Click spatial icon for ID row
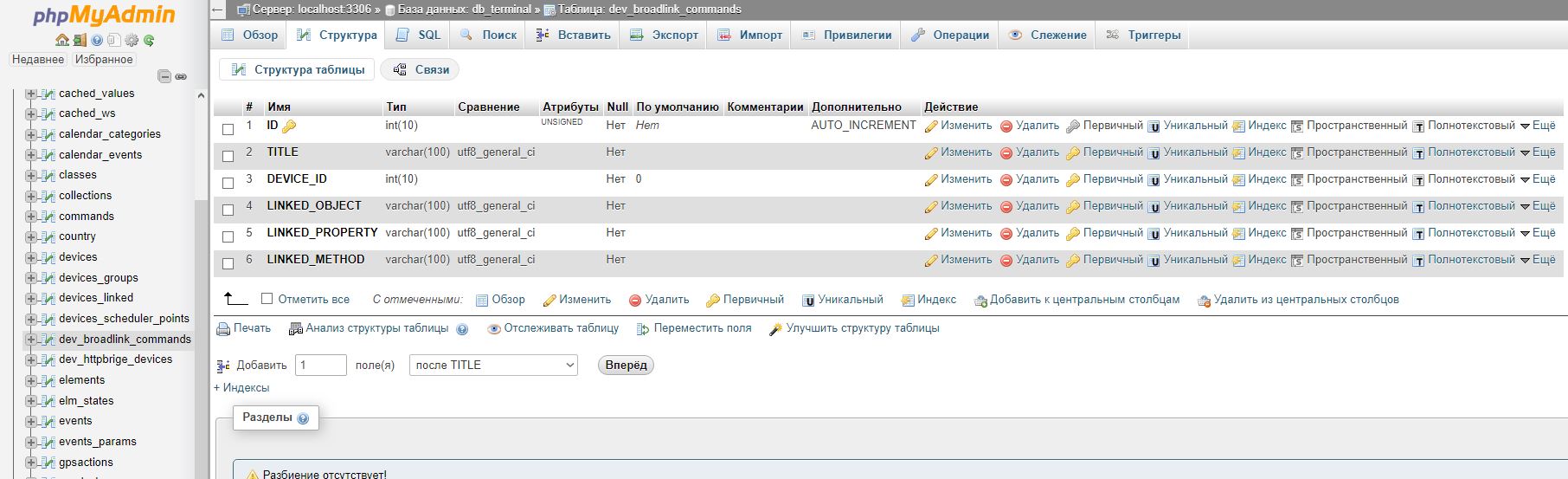The image size is (1568, 479). pyautogui.click(x=1297, y=126)
